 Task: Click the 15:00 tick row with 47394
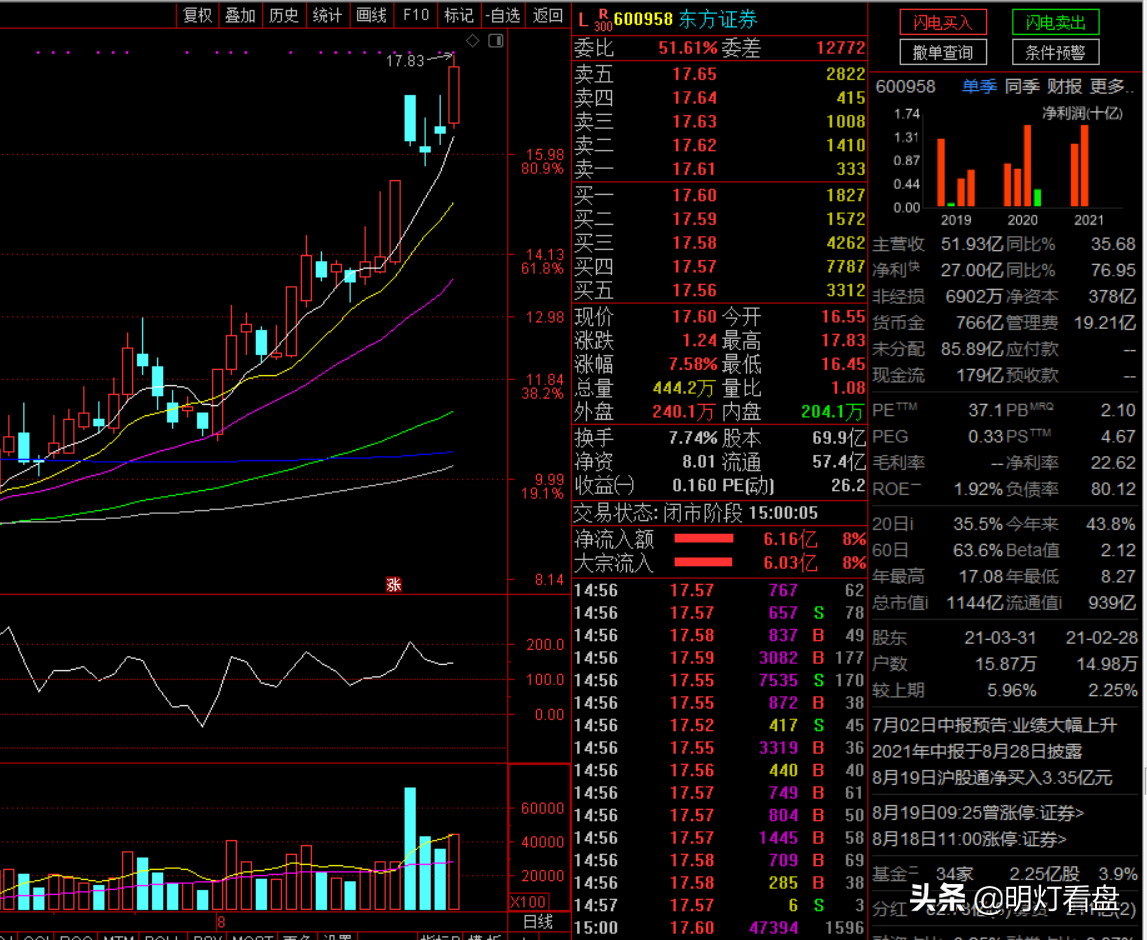tap(718, 928)
